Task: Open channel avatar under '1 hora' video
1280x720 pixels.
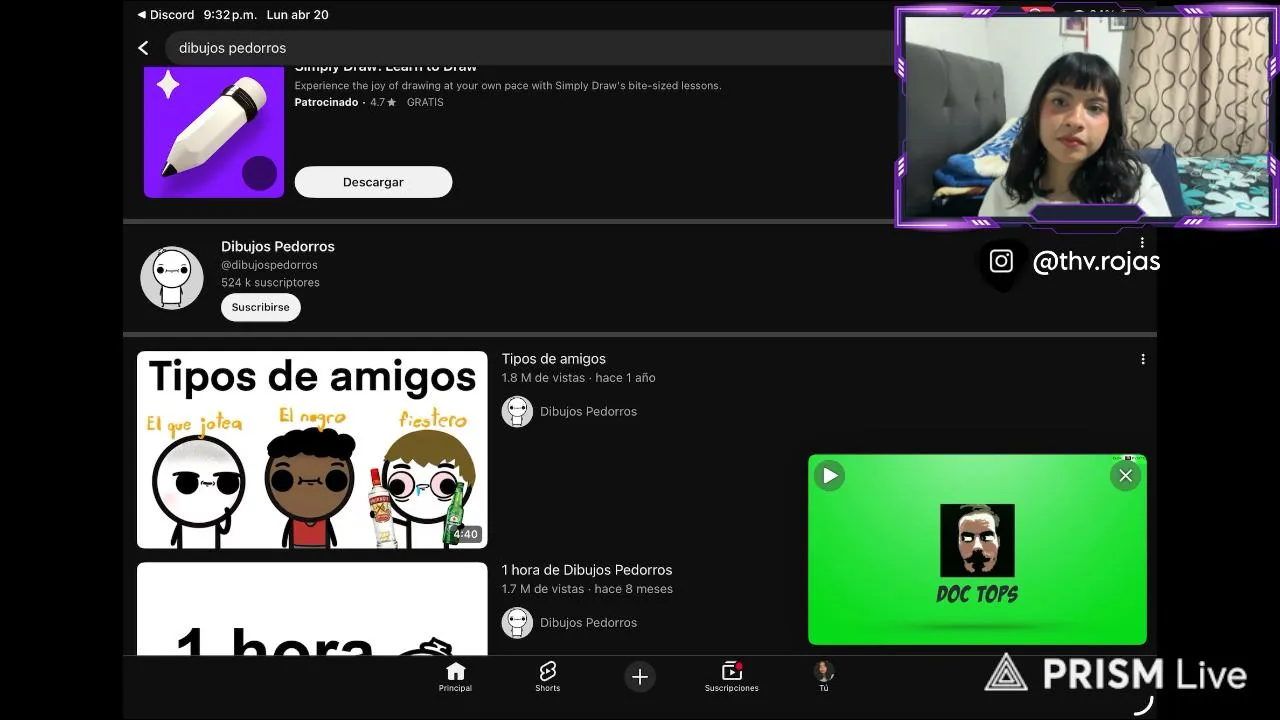Action: pyautogui.click(x=517, y=622)
